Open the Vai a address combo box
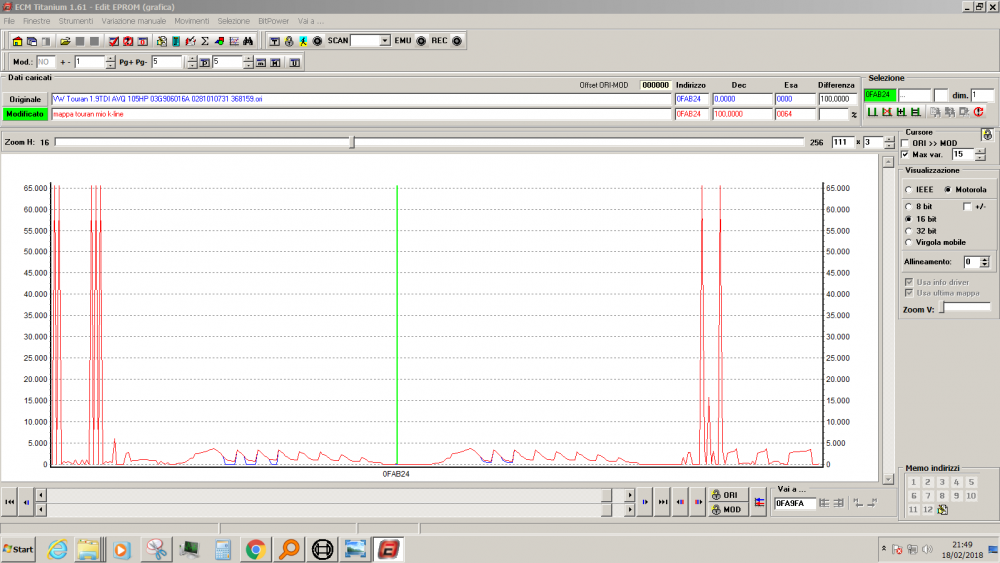 click(x=794, y=503)
